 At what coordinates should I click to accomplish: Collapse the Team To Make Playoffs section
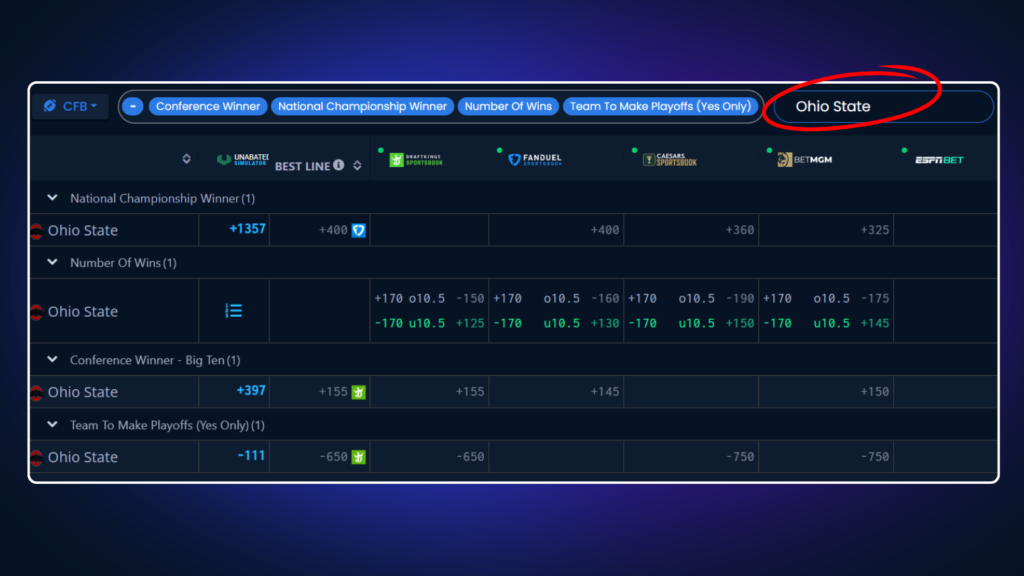[x=52, y=424]
